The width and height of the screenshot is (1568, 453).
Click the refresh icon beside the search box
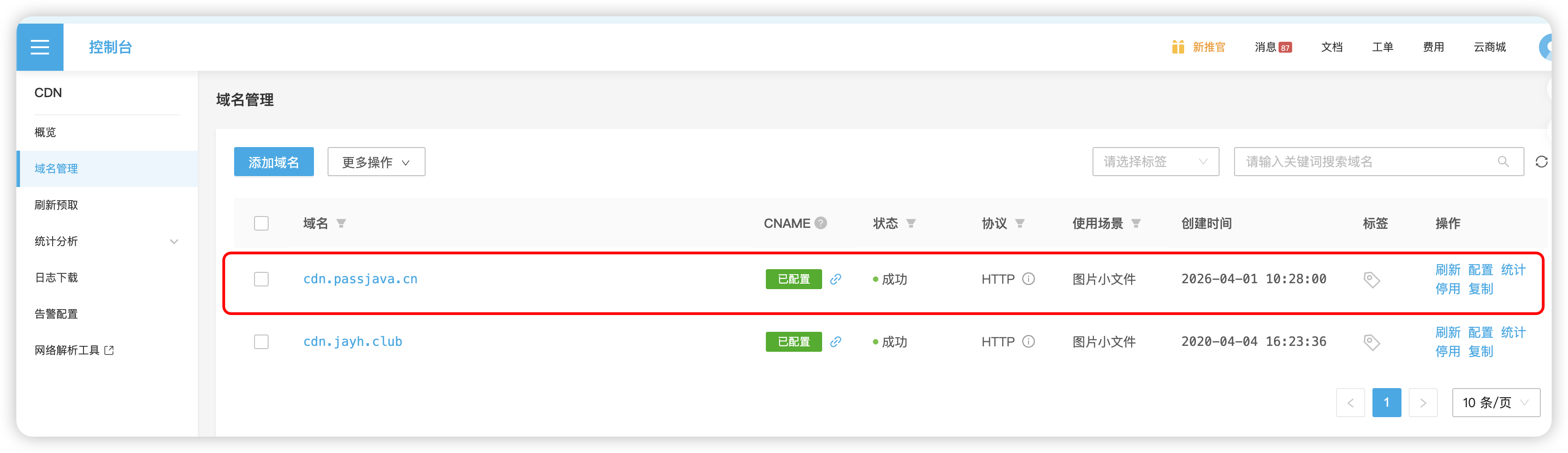click(1541, 162)
